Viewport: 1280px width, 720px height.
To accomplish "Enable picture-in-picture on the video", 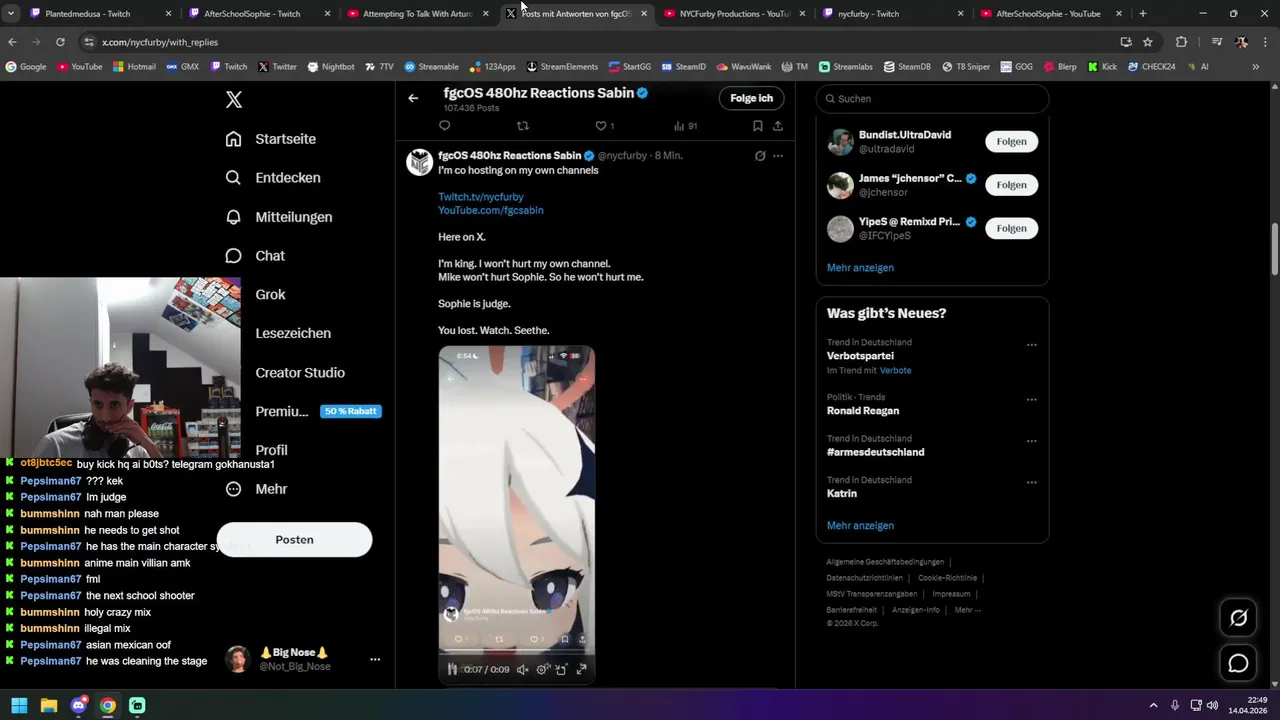I will pyautogui.click(x=561, y=669).
